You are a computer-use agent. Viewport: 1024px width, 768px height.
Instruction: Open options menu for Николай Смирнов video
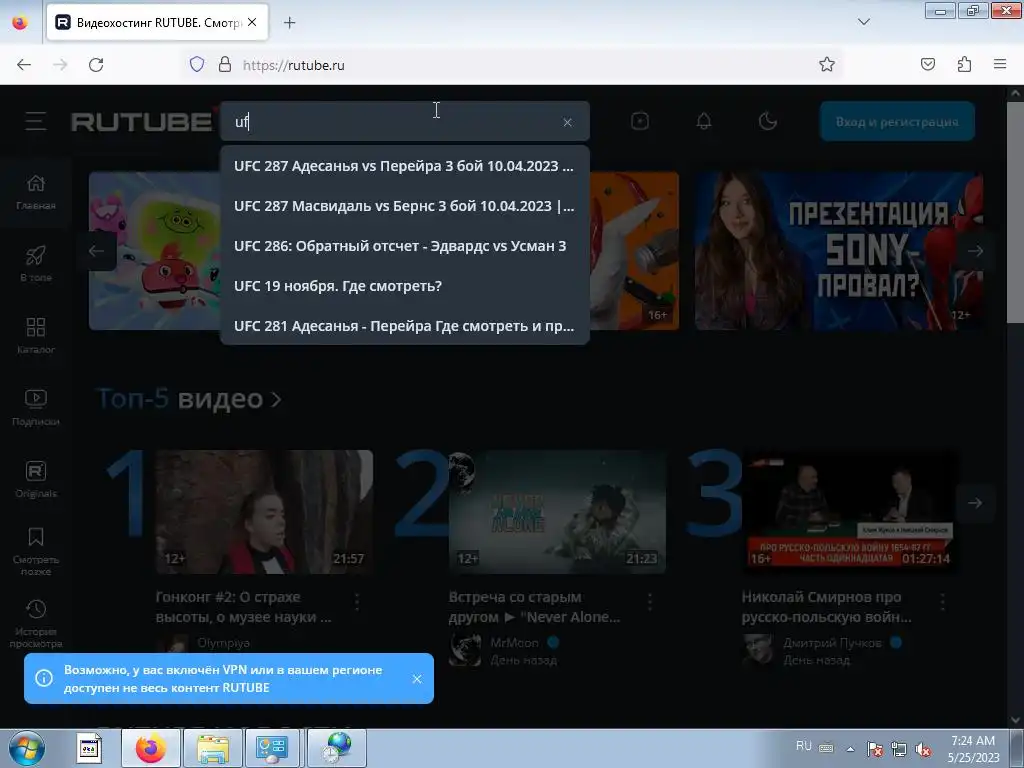pyautogui.click(x=942, y=601)
